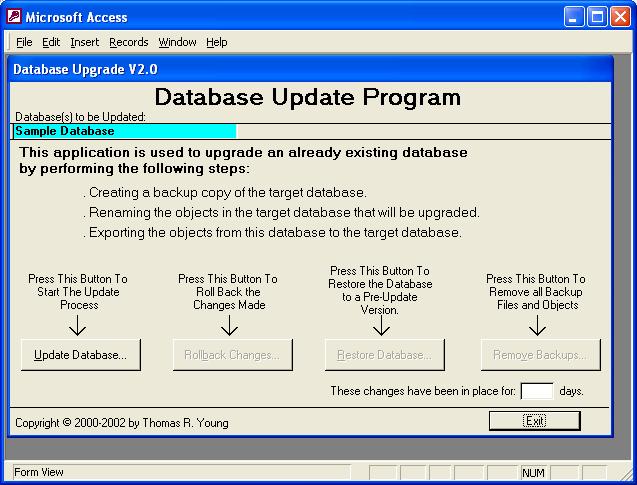Open the Edit menu
Viewport: 637px width, 485px height.
click(51, 42)
